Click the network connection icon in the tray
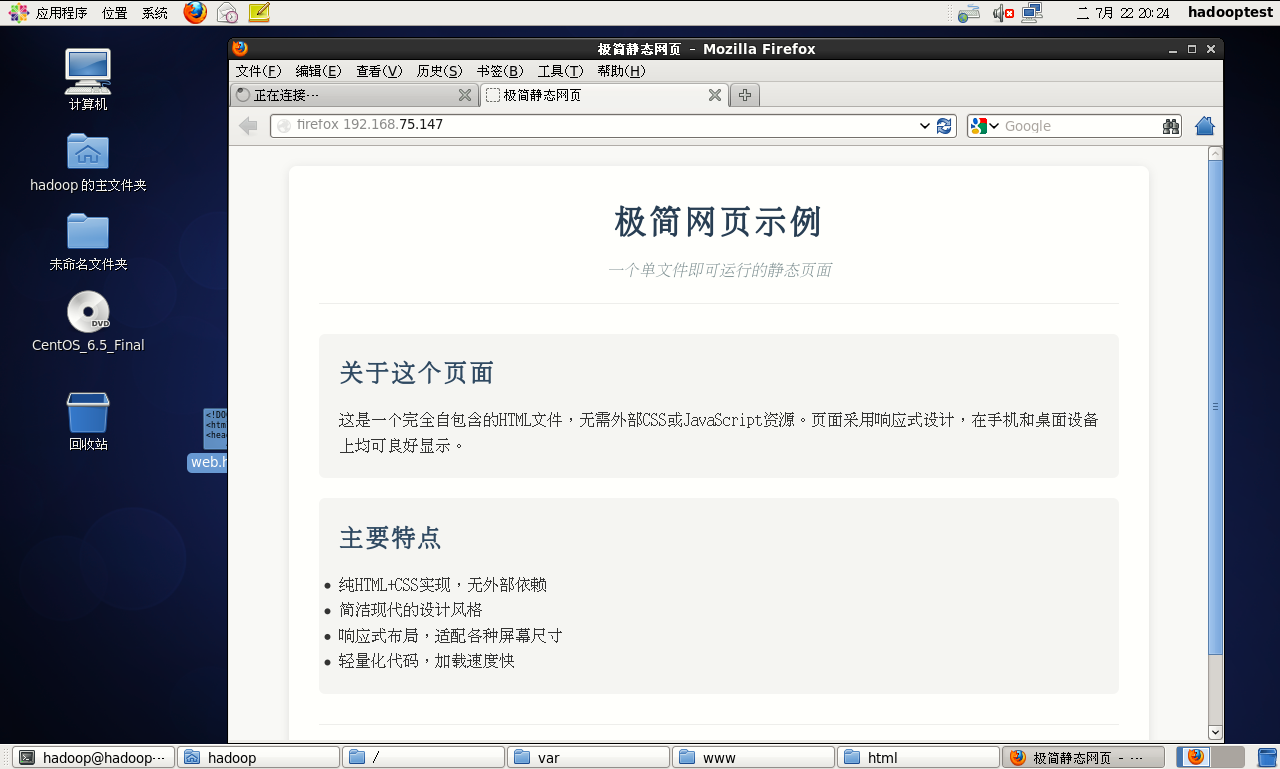1280x769 pixels. [1032, 13]
